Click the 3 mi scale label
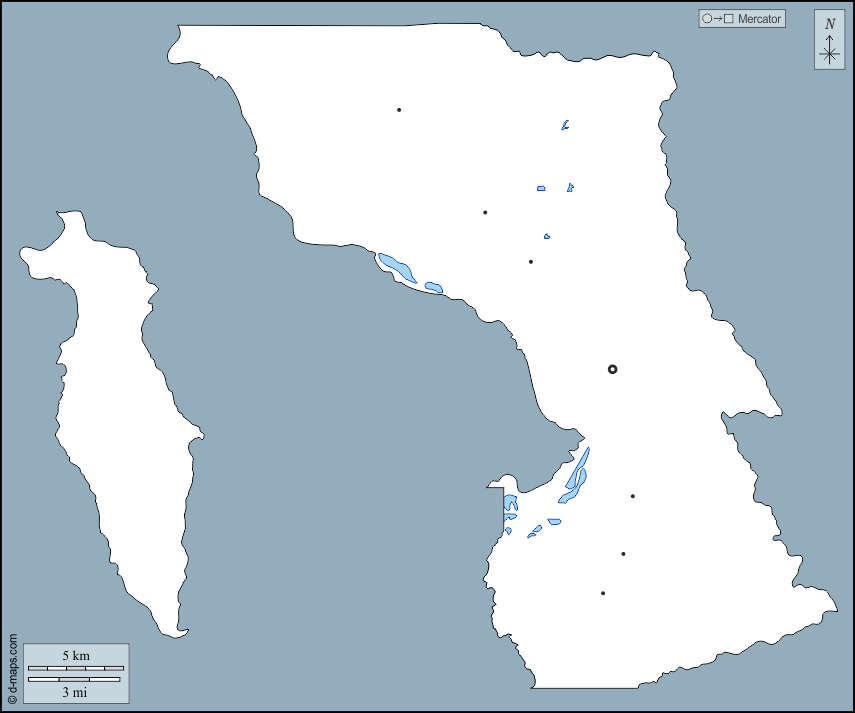The width and height of the screenshot is (855, 713). tap(76, 691)
